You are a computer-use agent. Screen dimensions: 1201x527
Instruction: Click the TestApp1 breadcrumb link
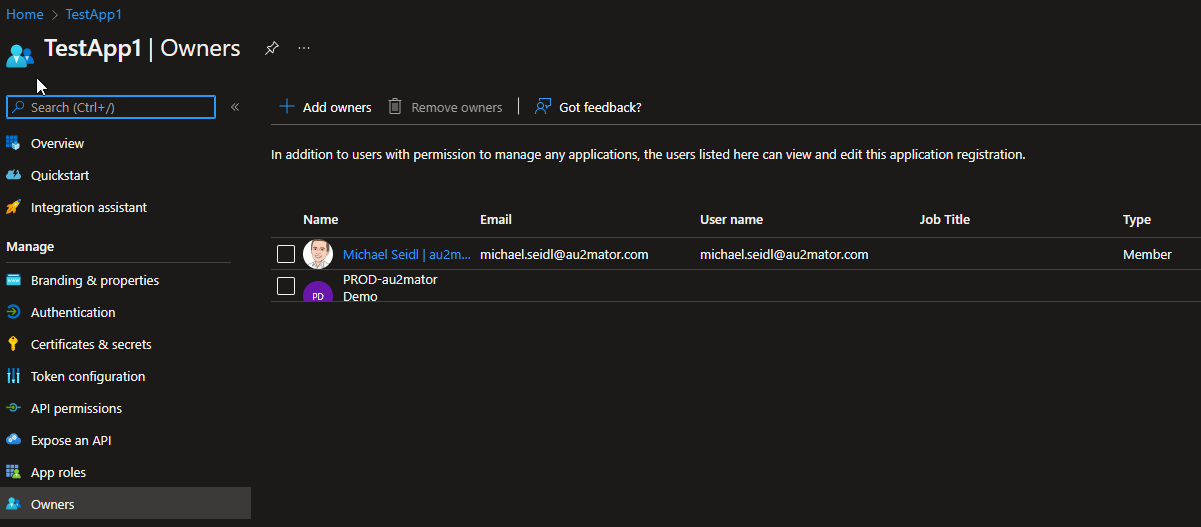(x=94, y=15)
